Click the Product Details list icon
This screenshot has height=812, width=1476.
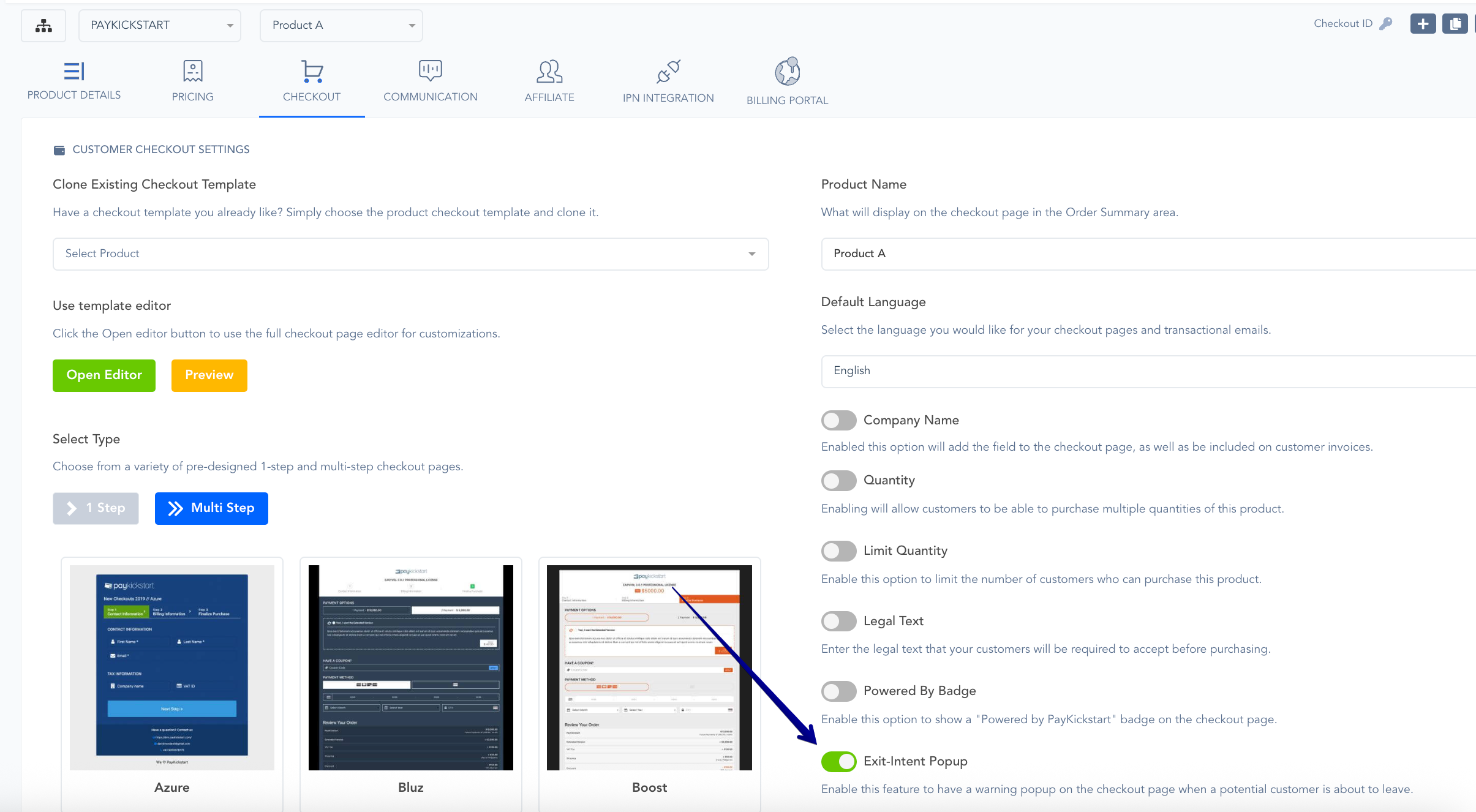tap(73, 72)
